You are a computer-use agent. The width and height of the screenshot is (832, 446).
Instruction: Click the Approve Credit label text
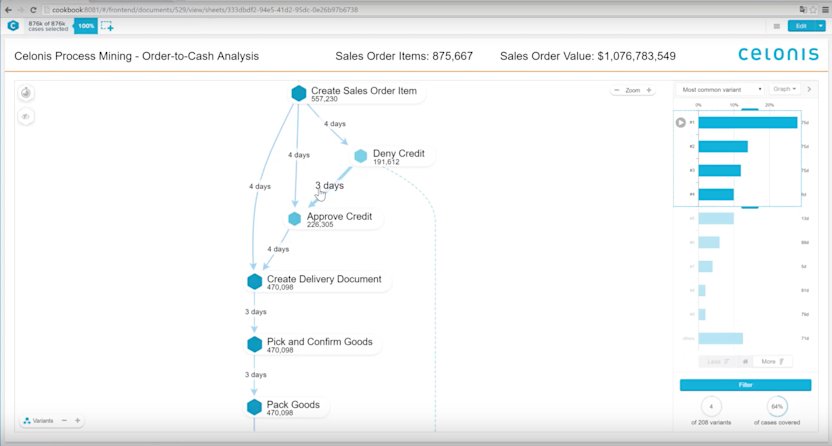339,216
